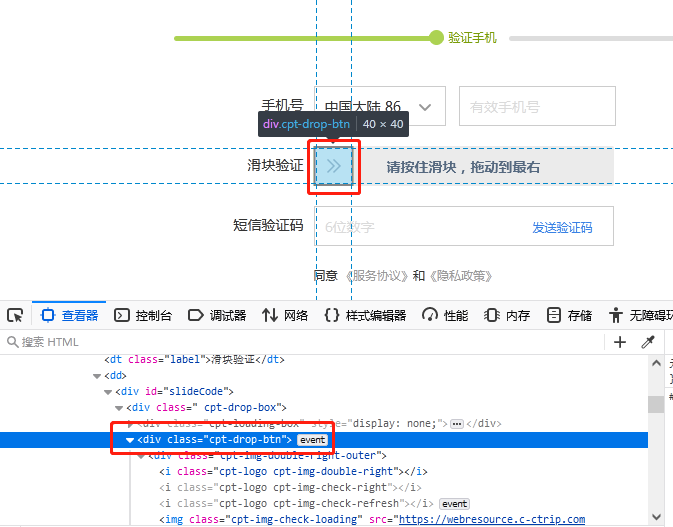Screen dimensions: 673x527
Task: Switch to the 性能 performance tab
Action: click(445, 315)
